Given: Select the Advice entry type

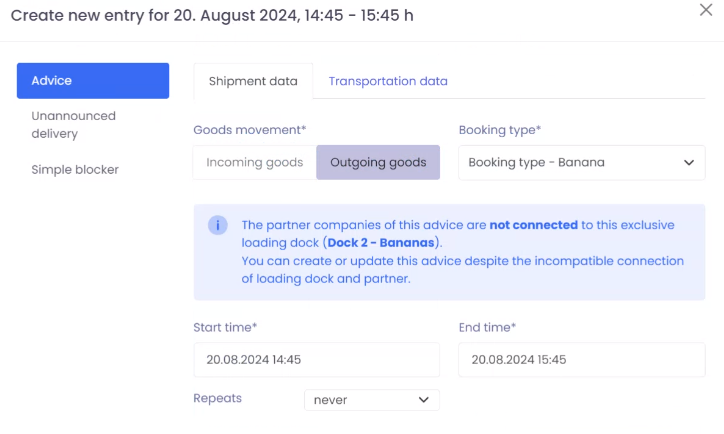Looking at the screenshot, I should pos(93,81).
